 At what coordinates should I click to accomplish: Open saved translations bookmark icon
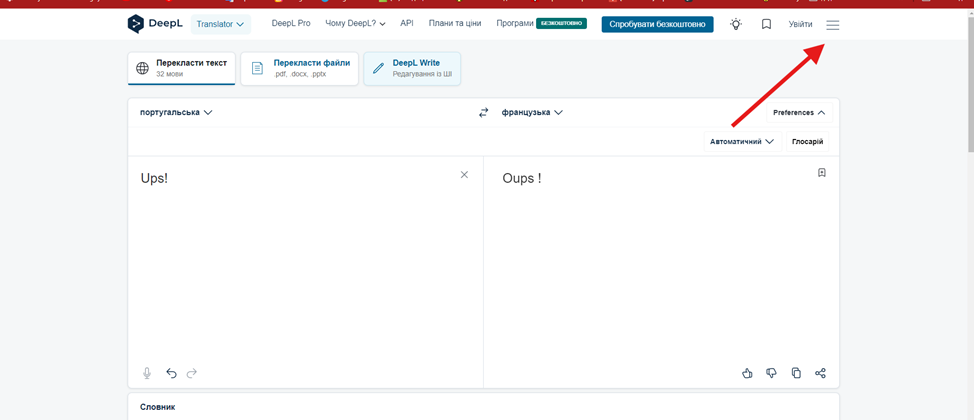pyautogui.click(x=767, y=24)
